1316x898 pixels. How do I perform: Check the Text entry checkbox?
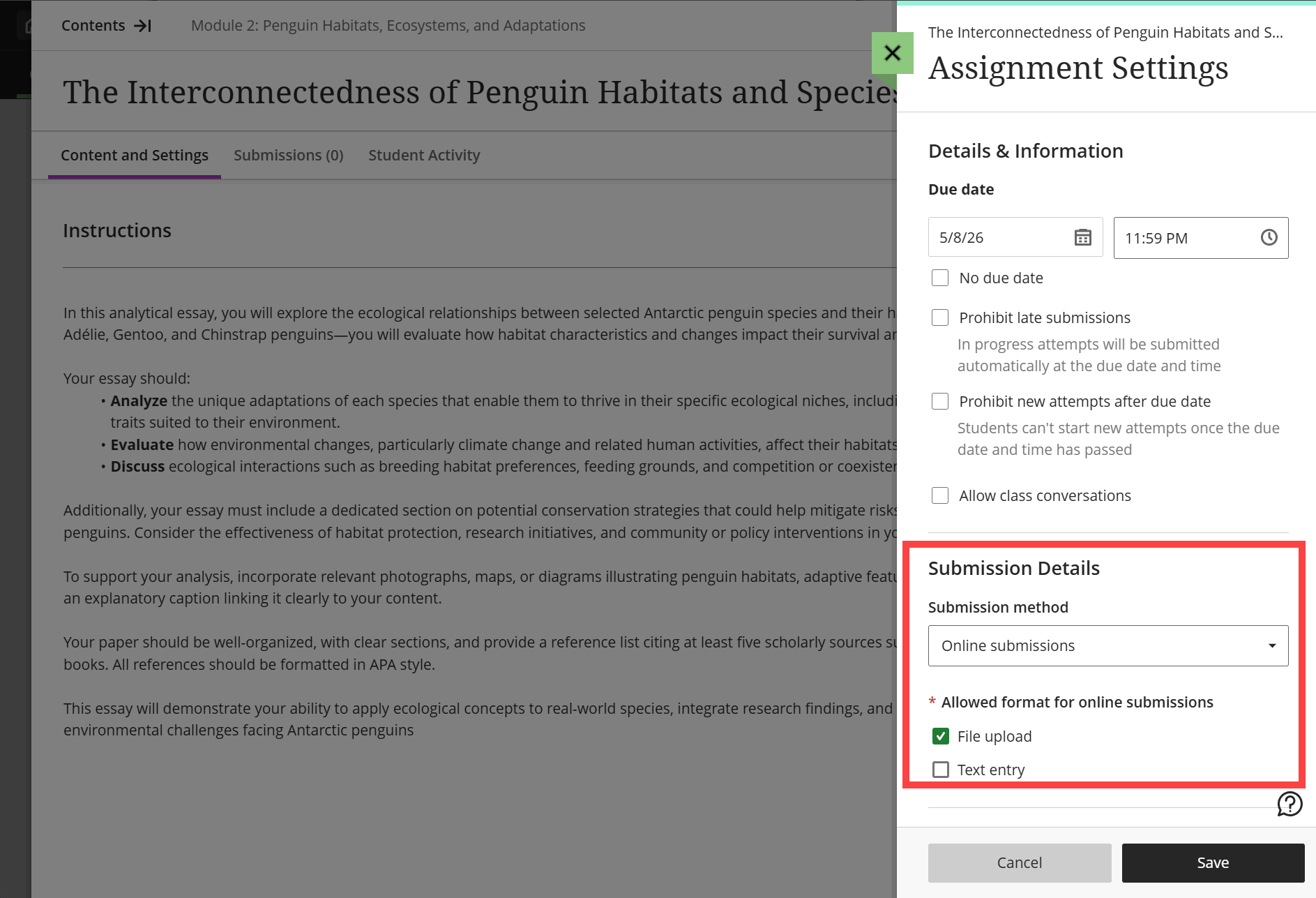[x=940, y=770]
